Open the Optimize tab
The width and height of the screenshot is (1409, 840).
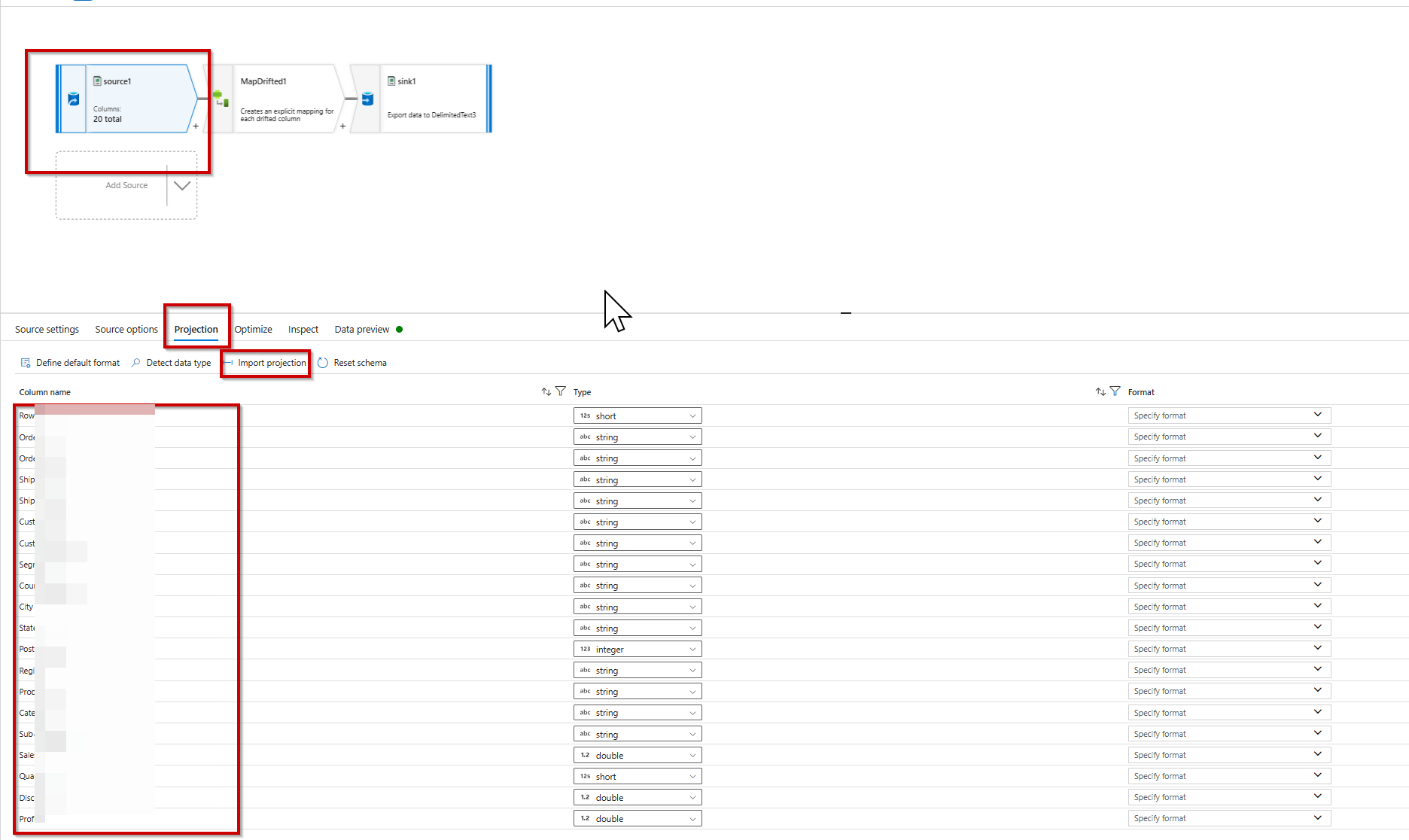coord(254,330)
